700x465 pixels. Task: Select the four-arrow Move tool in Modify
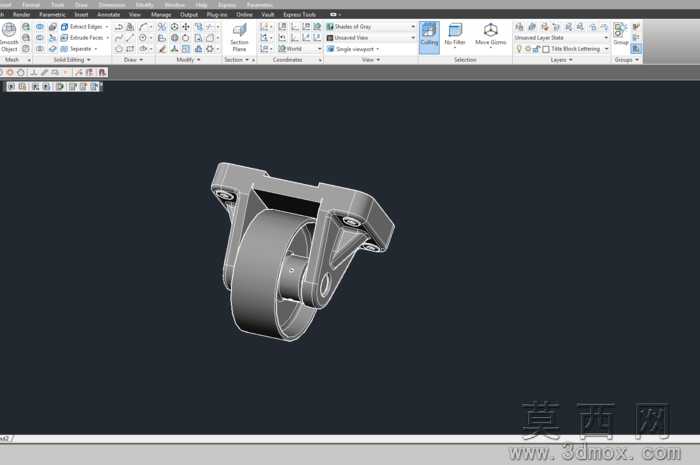tap(186, 27)
